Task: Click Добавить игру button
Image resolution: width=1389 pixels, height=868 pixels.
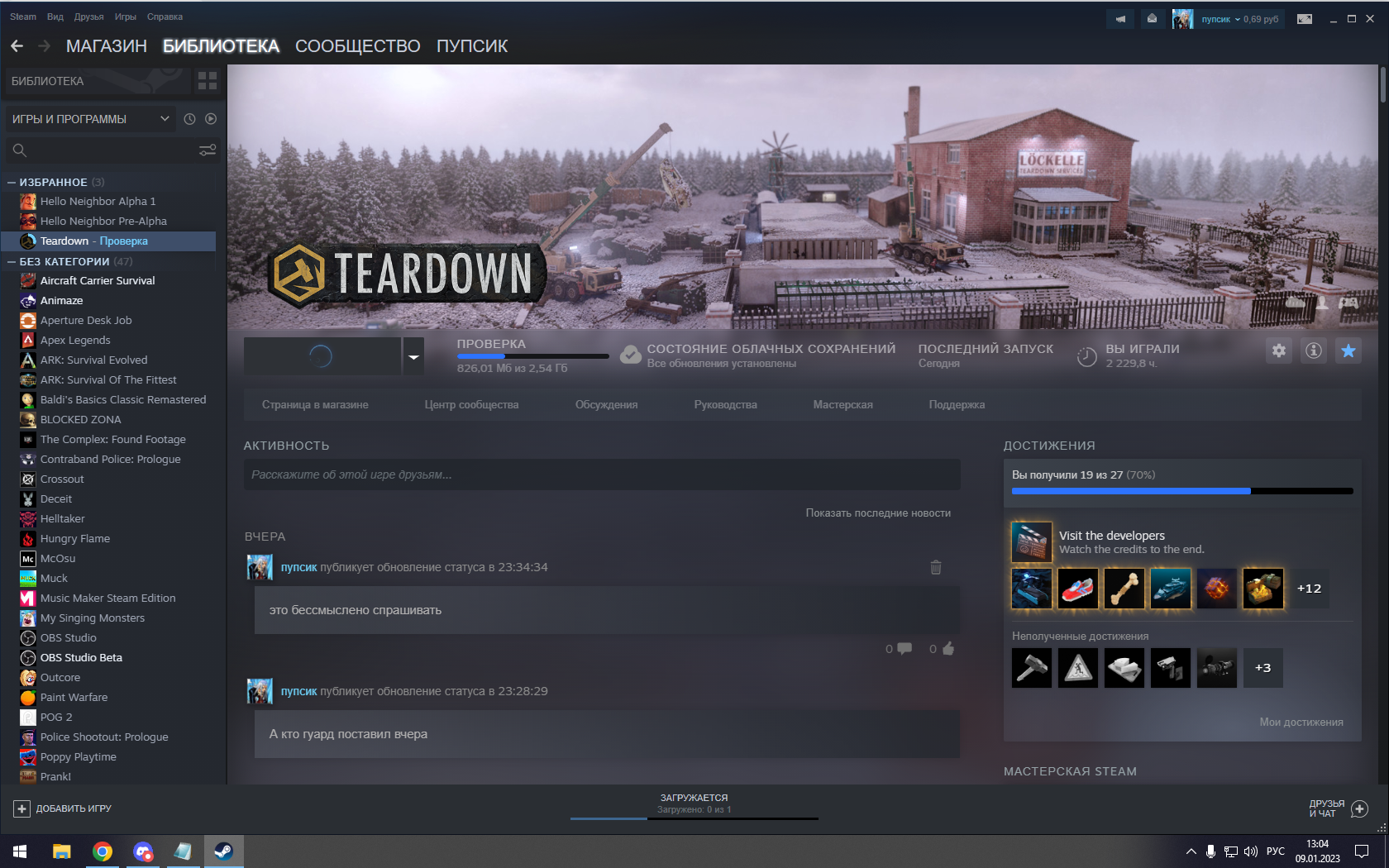Action: [63, 808]
